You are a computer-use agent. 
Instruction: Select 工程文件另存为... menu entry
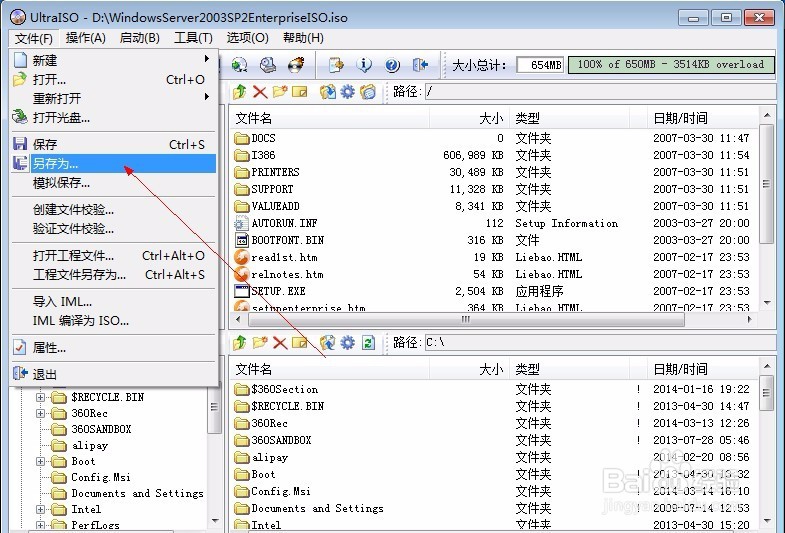[114, 275]
